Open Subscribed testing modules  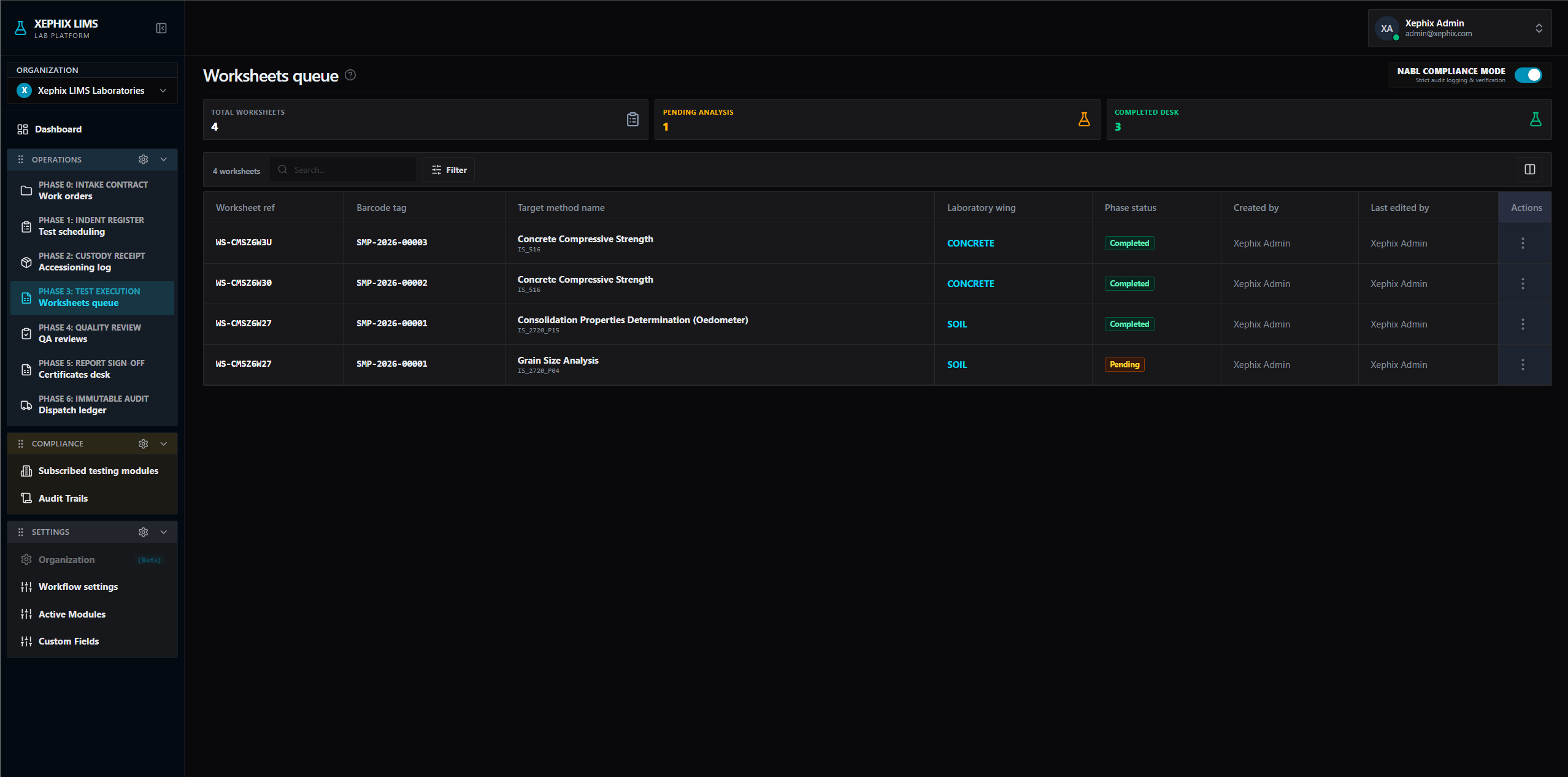pos(92,471)
